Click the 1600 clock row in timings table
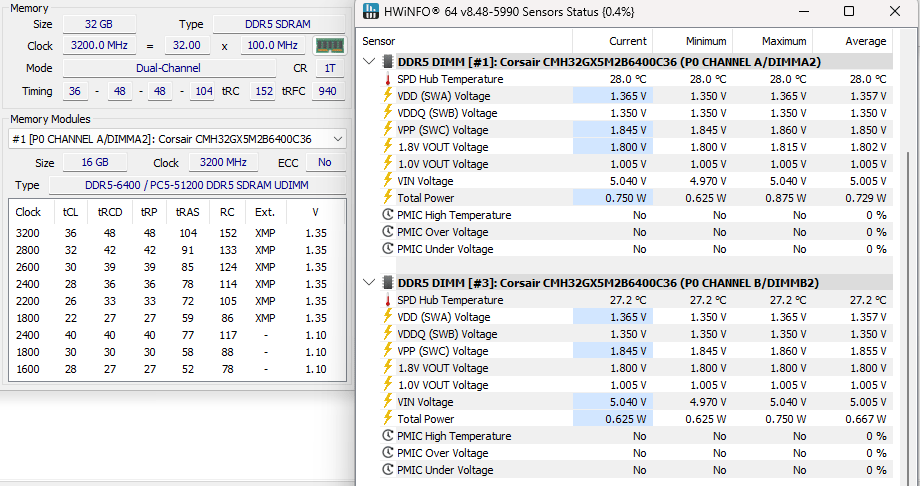Viewport: 920px width, 486px height. (177, 369)
